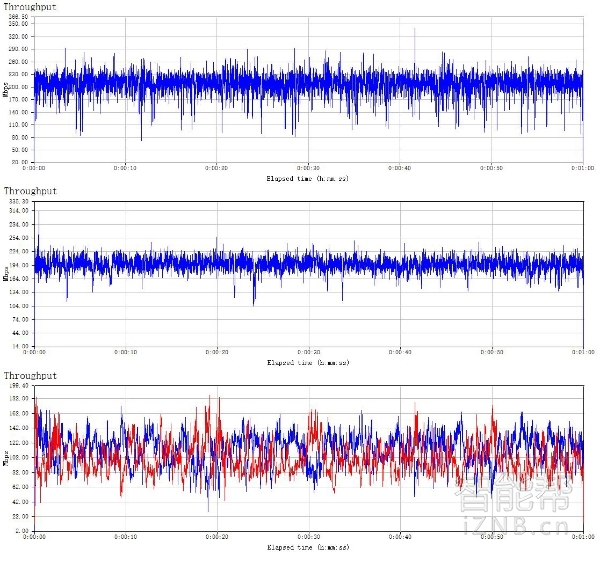Click 0:00:00 under the middle chart

click(x=34, y=352)
